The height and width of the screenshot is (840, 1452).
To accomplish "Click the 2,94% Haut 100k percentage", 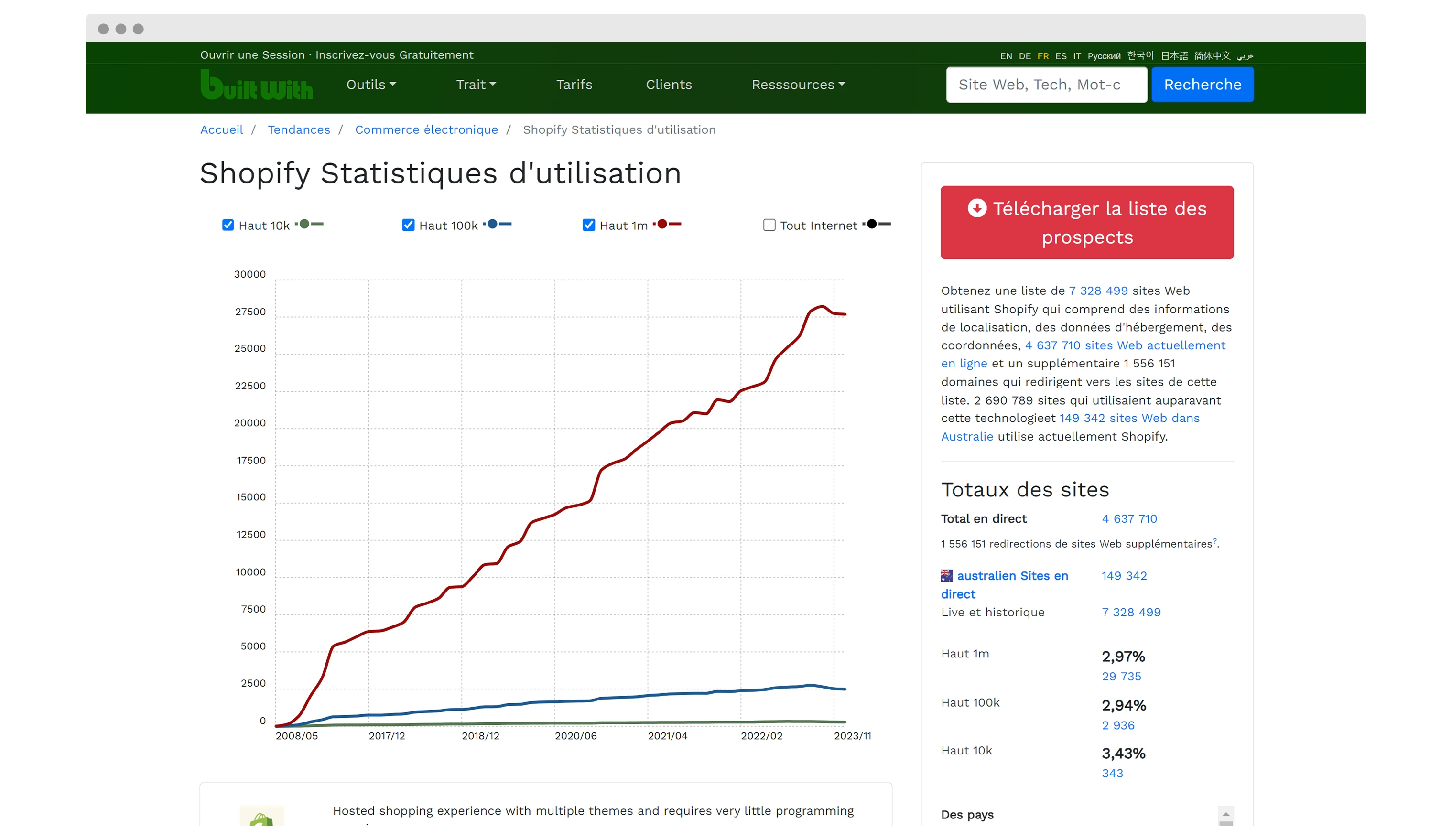I will click(1124, 706).
